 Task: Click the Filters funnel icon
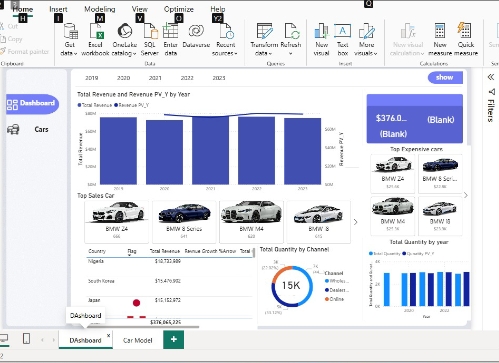coord(491,92)
